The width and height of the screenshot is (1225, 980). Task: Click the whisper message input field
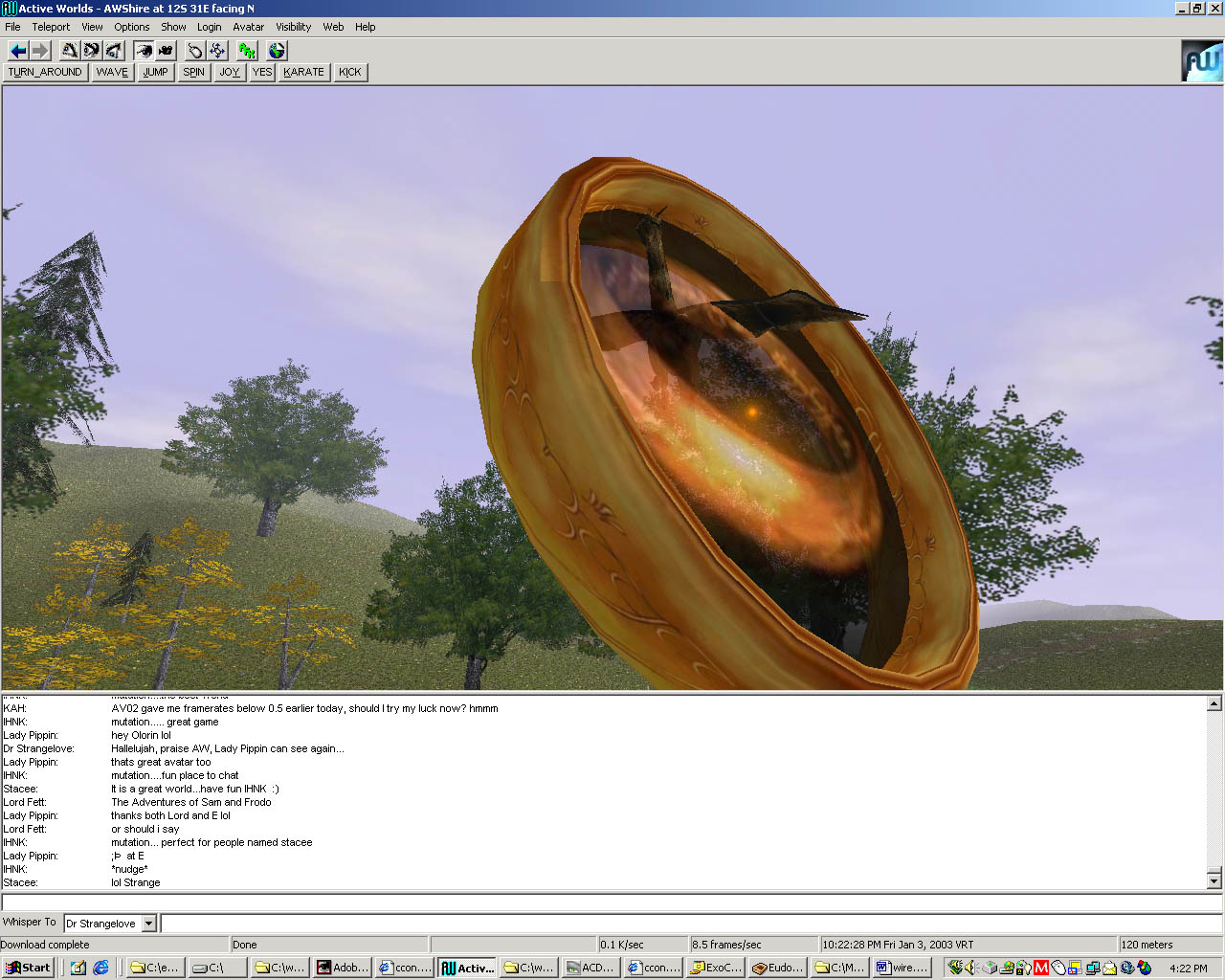tap(689, 924)
